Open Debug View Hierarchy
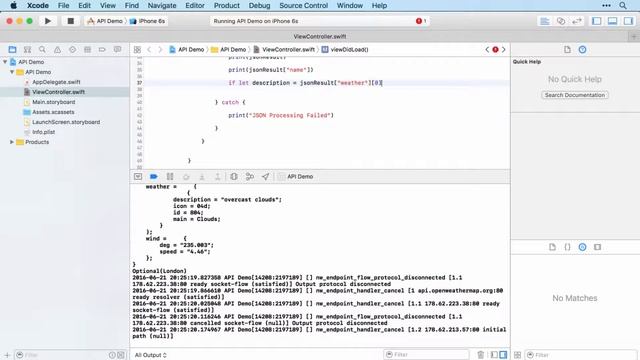Image resolution: width=640 pixels, height=360 pixels. point(233,176)
